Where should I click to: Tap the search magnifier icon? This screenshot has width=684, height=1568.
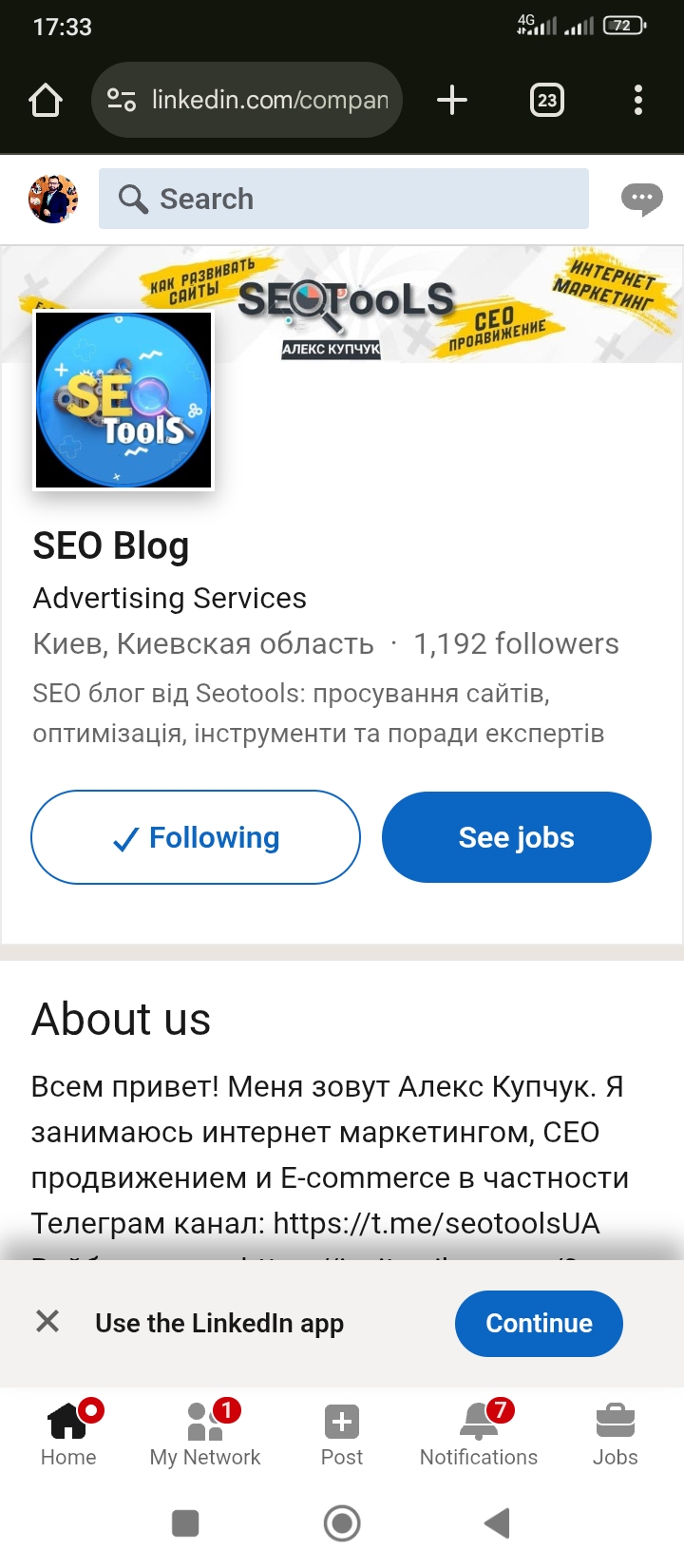coord(133,199)
